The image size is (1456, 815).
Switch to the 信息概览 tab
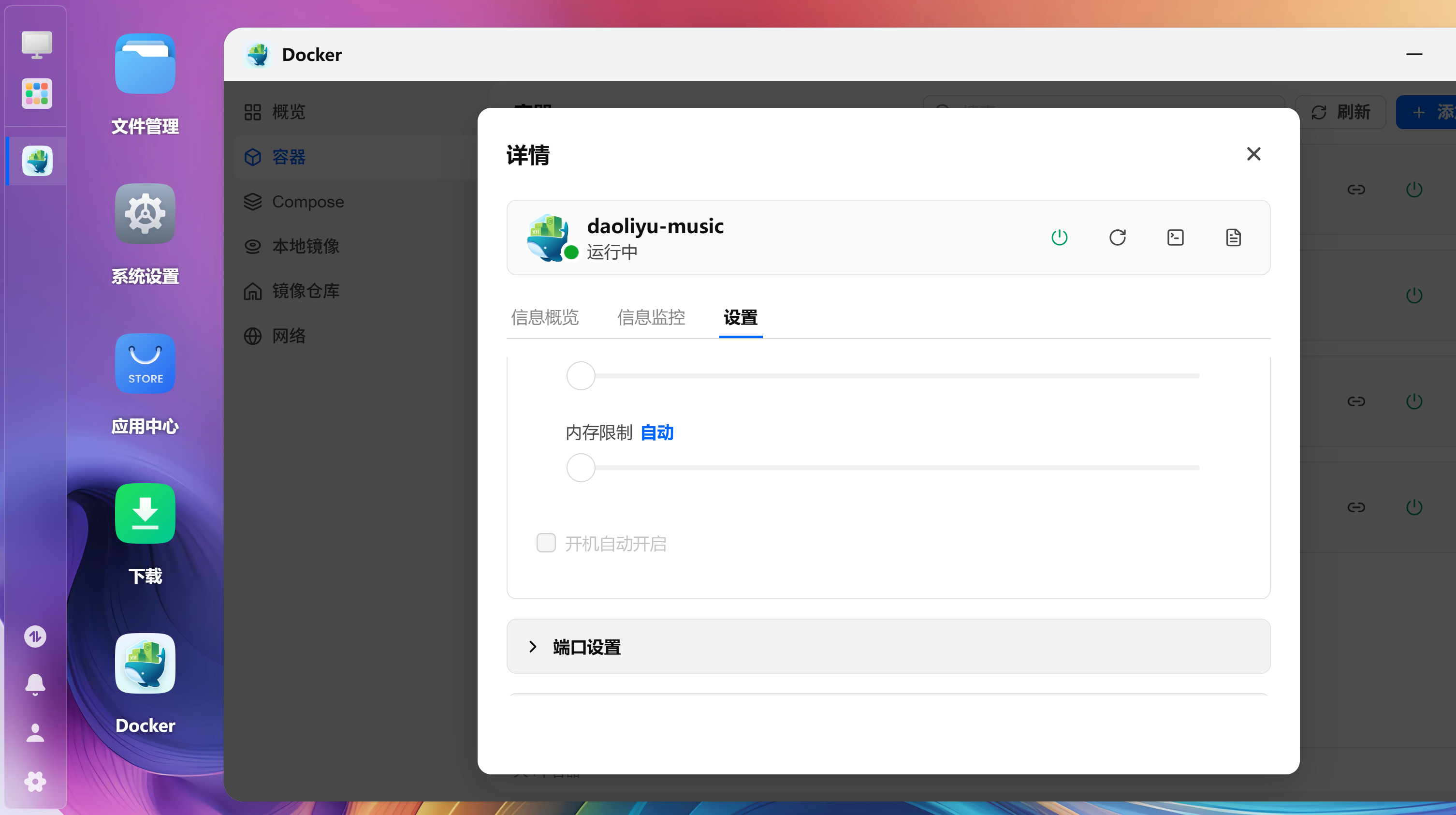[x=545, y=318]
